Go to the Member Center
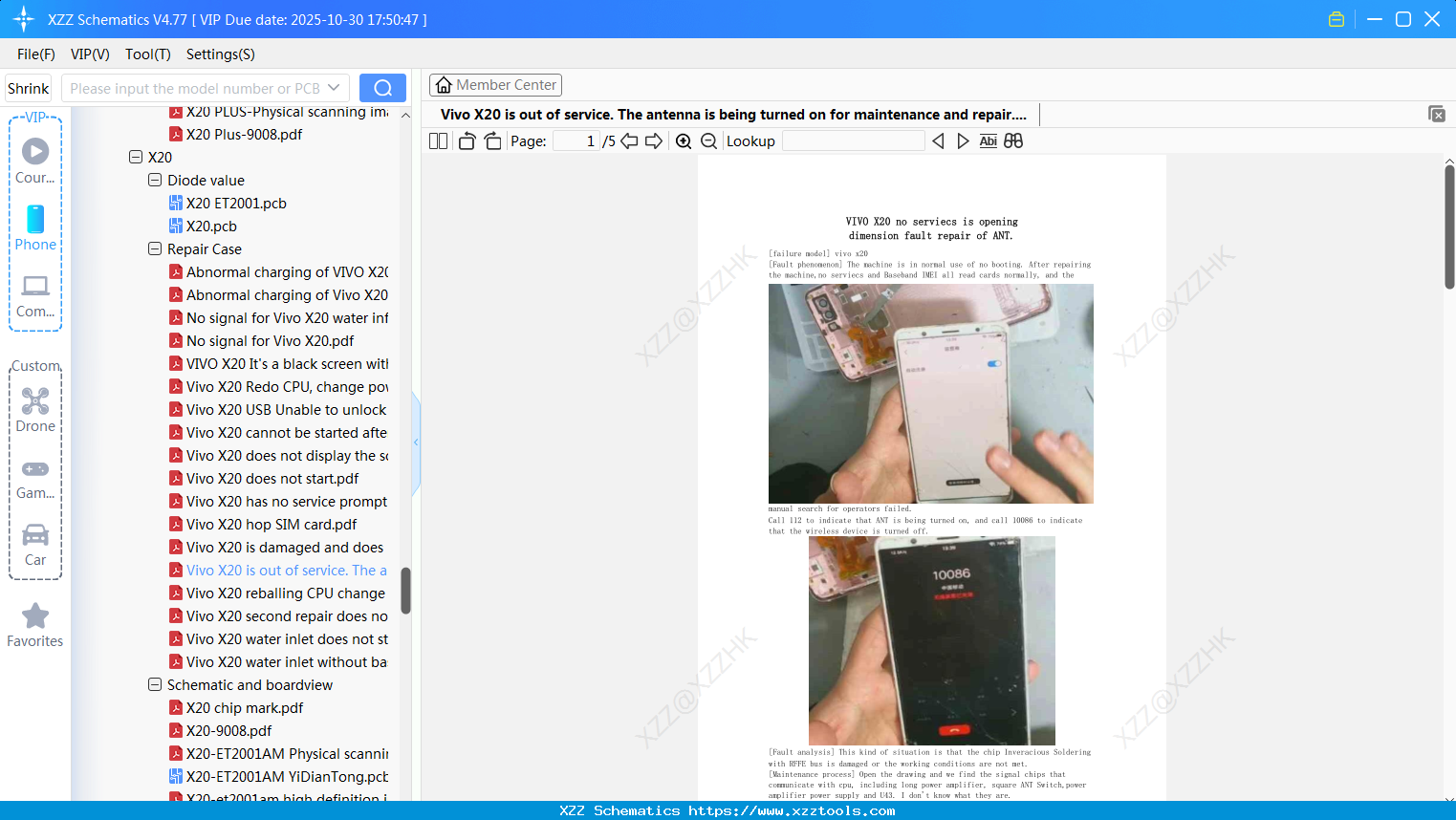This screenshot has width=1456, height=820. (x=495, y=84)
